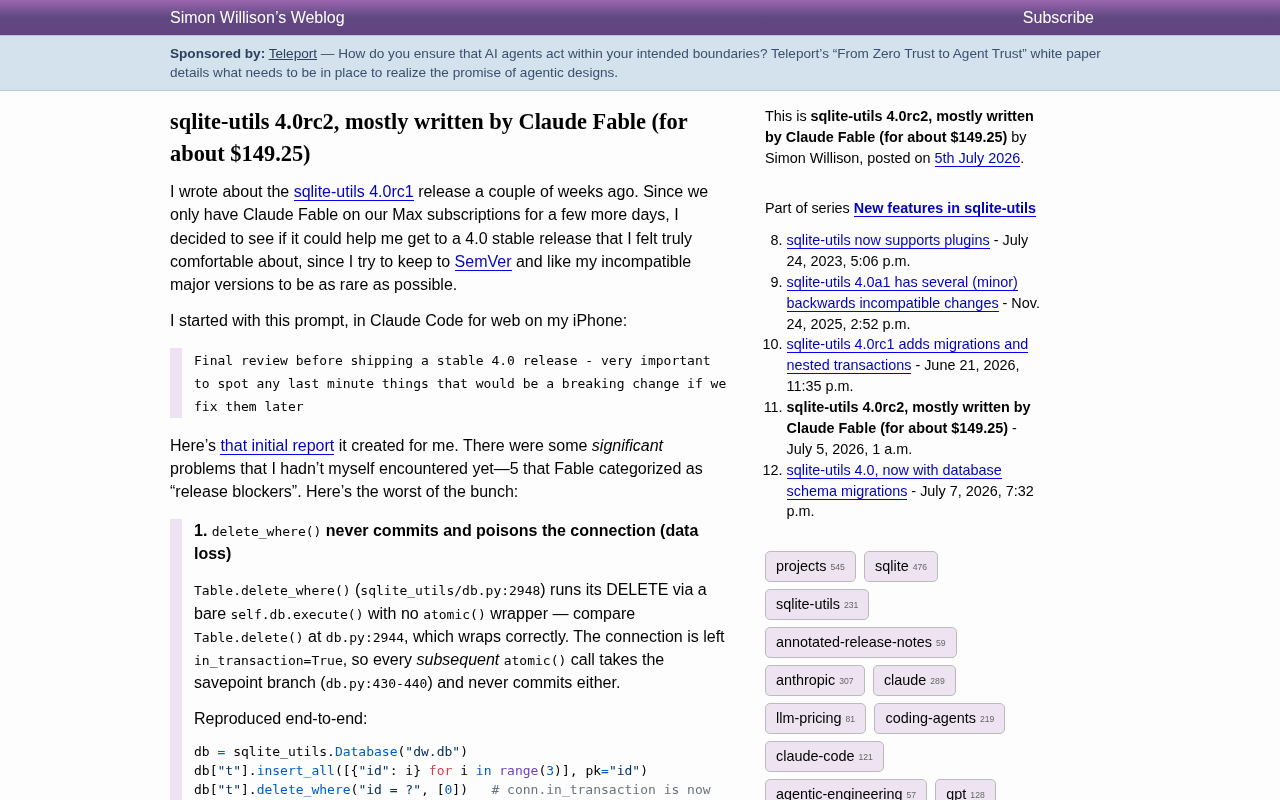The width and height of the screenshot is (1280, 800).
Task: Open the sqlite-utils 4.0a1 backwards incompatible post
Action: click(902, 293)
